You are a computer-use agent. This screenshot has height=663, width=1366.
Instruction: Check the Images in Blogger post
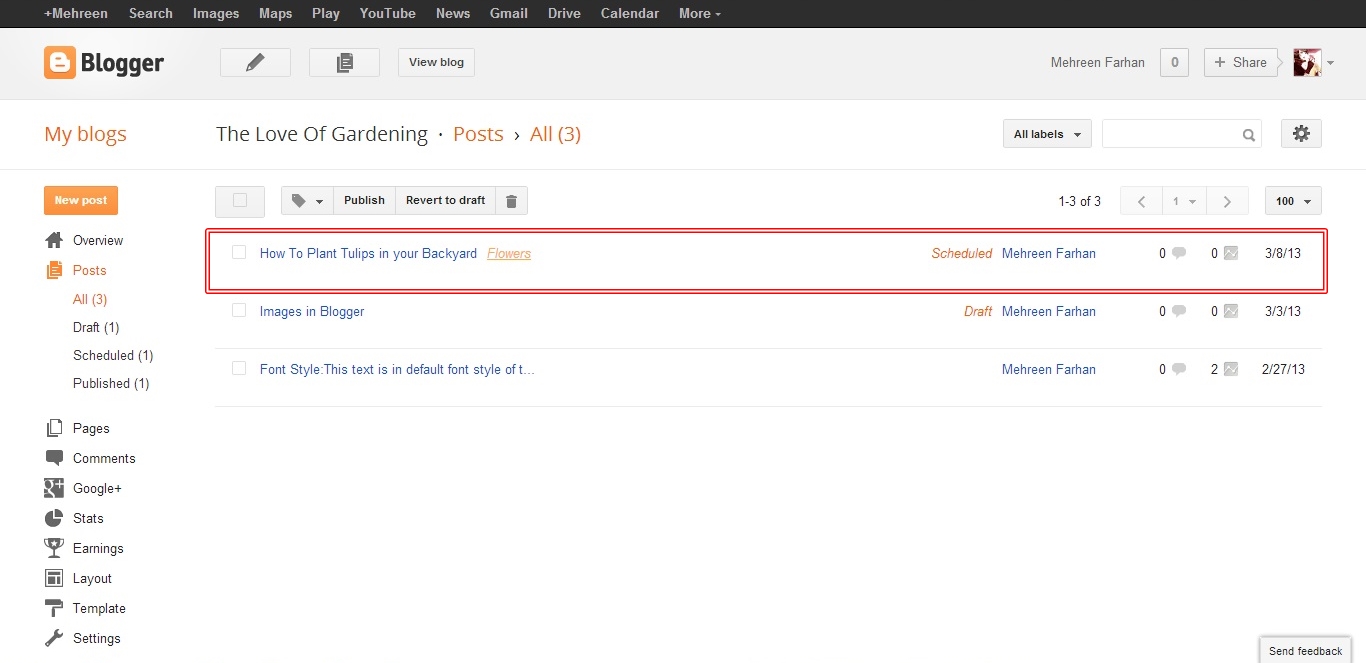[x=239, y=310]
